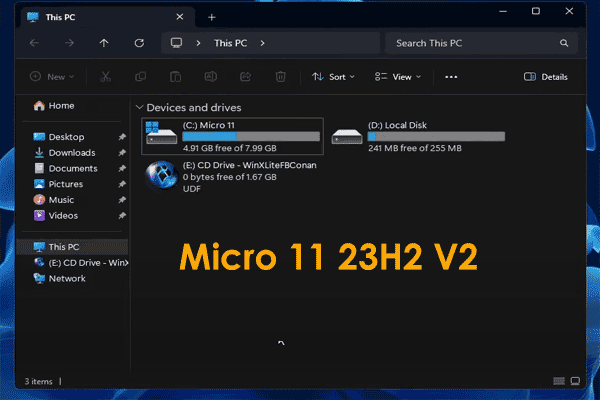This screenshot has height=400, width=600.
Task: Click the Delete trash icon
Action: [x=280, y=77]
